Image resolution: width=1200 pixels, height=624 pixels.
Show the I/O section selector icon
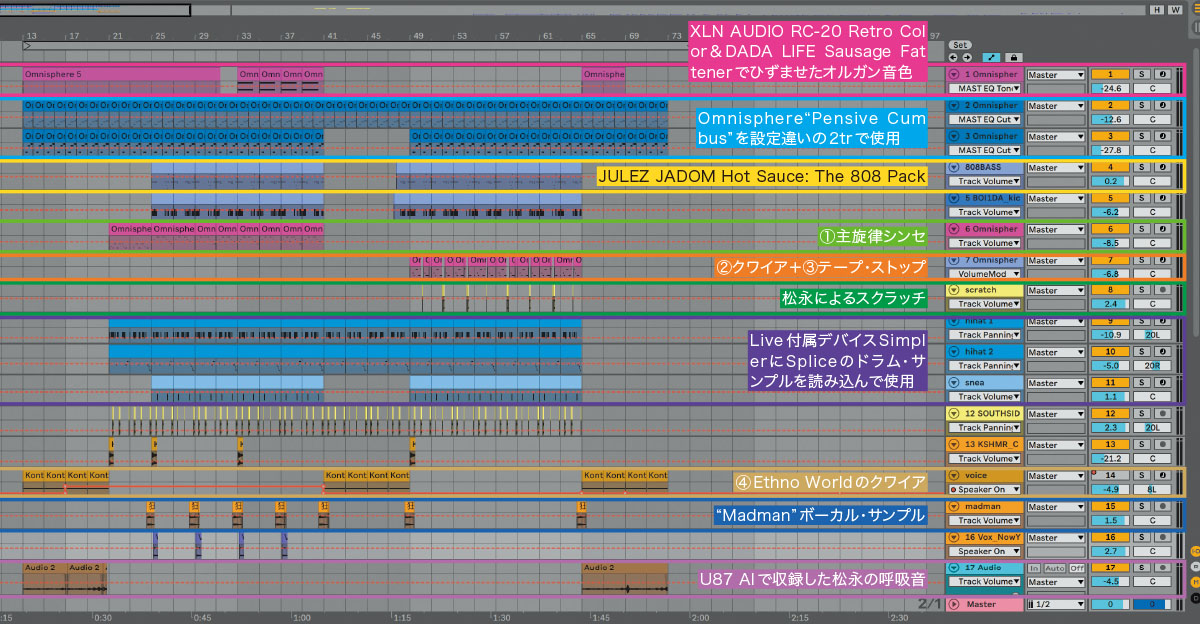point(1195,551)
